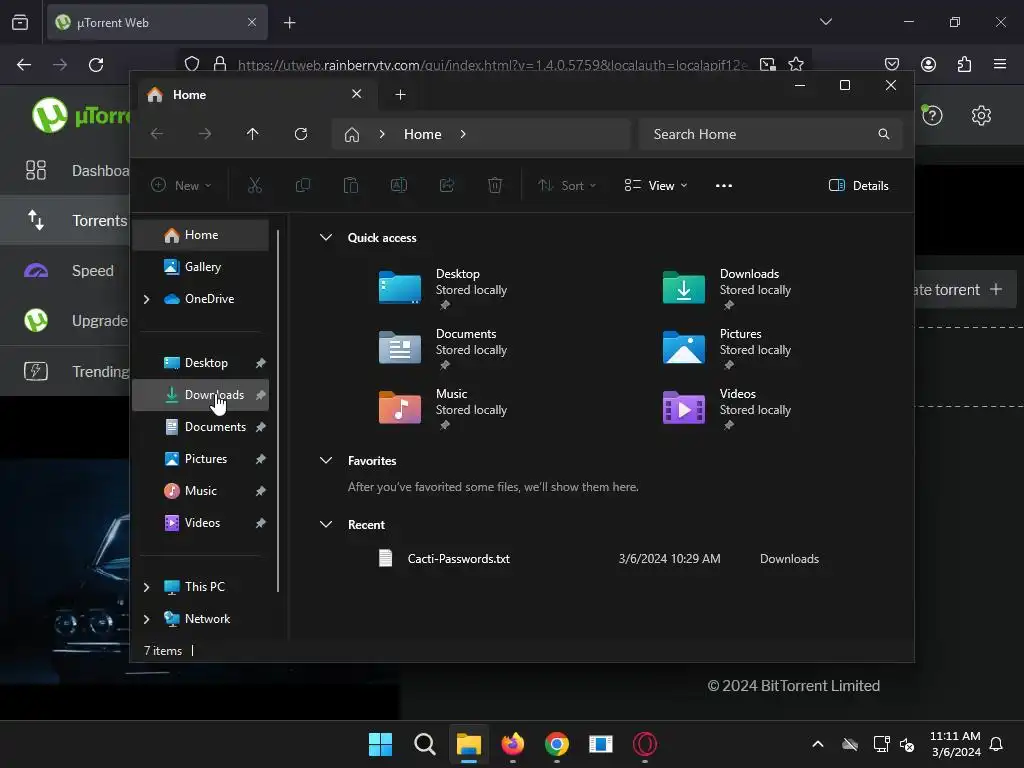Reload page in Firefox window
This screenshot has height=768, width=1024.
click(96, 65)
